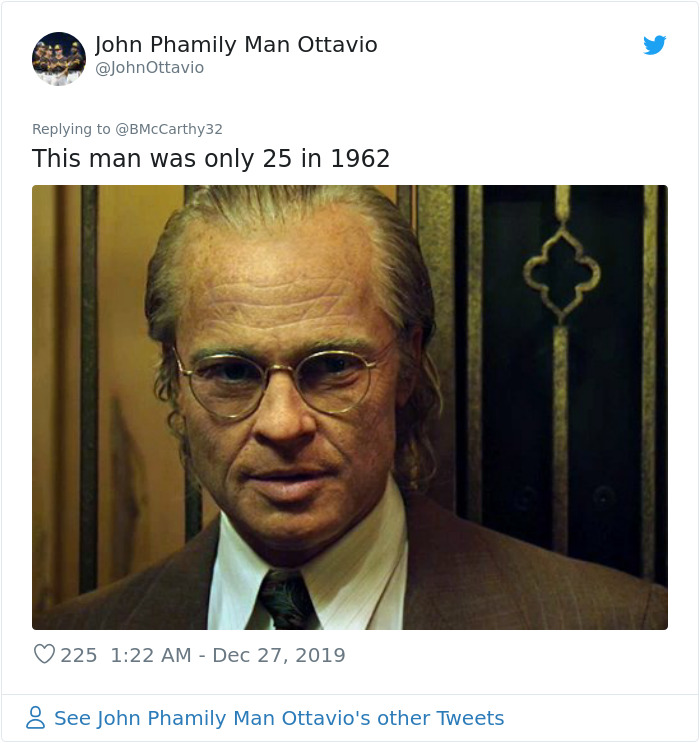The width and height of the screenshot is (700, 743).
Task: Click the person icon in the footer
Action: point(36,717)
